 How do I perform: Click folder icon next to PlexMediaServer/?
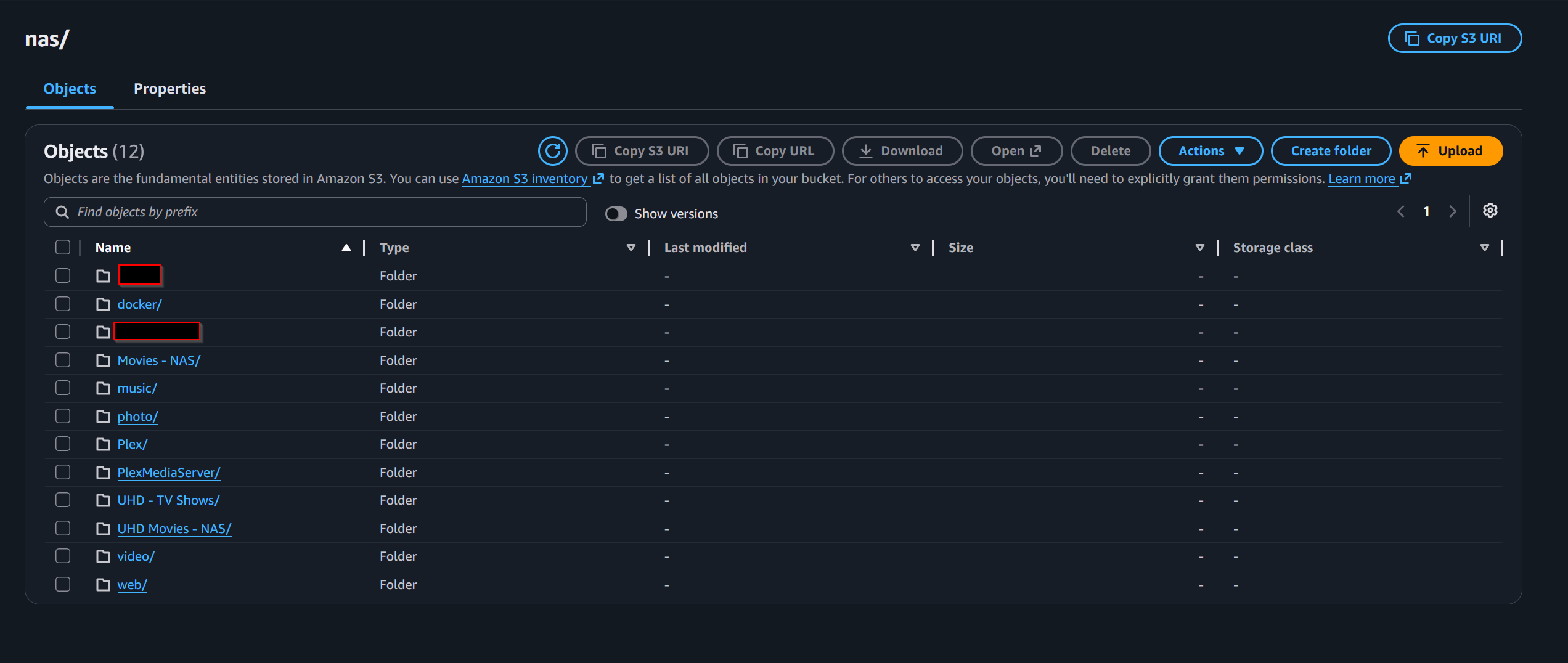tap(103, 473)
